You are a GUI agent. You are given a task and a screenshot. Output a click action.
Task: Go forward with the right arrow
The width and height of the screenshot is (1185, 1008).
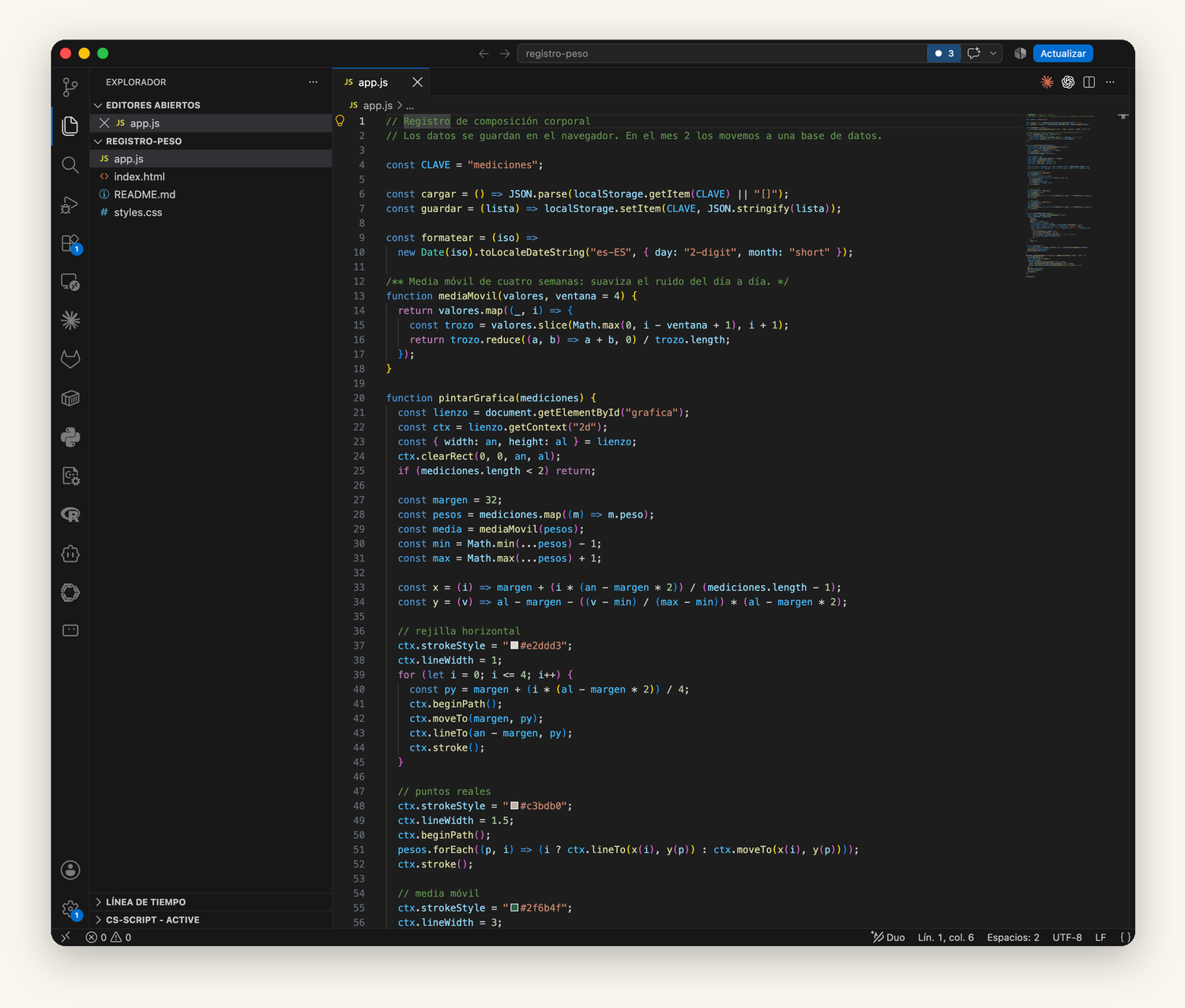[x=505, y=53]
